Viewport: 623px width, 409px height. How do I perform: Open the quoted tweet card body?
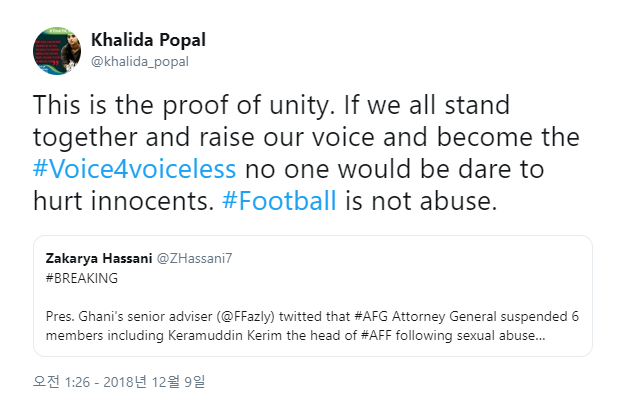[x=313, y=296]
